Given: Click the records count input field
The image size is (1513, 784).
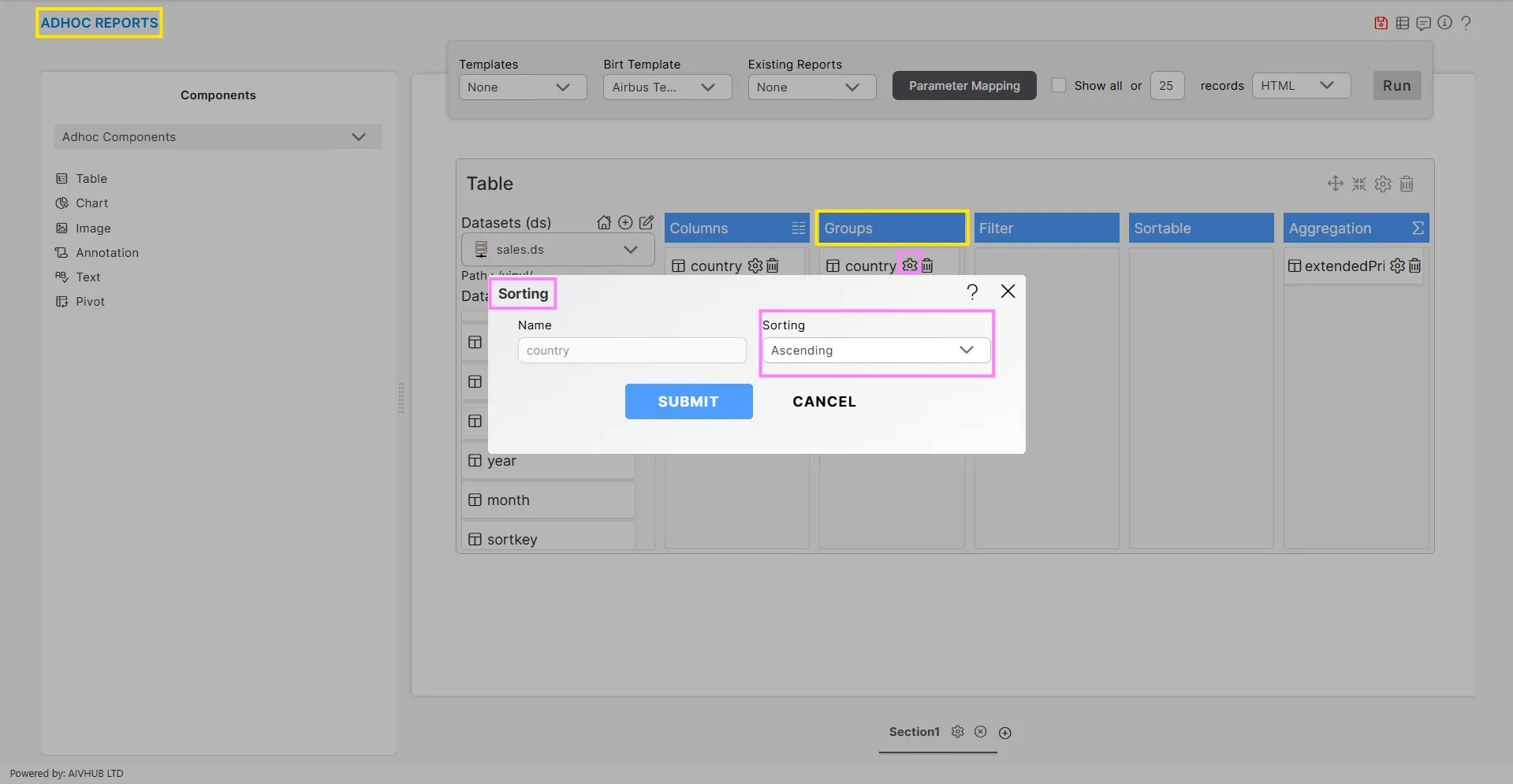Looking at the screenshot, I should pos(1166,86).
